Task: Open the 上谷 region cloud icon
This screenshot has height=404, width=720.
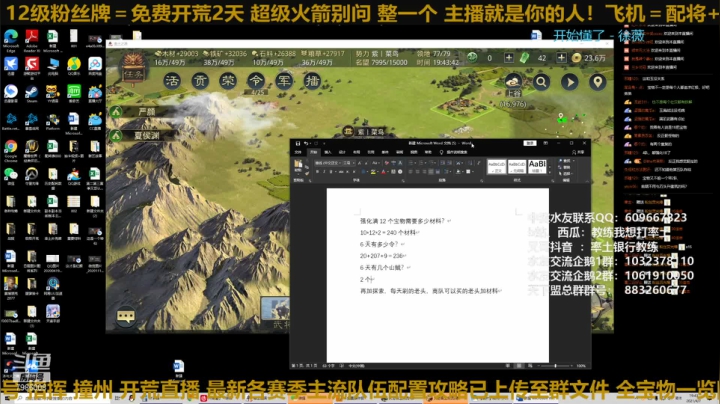Action: (513, 82)
